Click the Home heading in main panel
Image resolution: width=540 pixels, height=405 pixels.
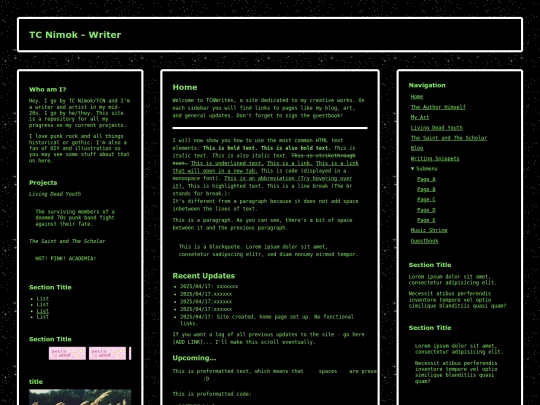[185, 87]
